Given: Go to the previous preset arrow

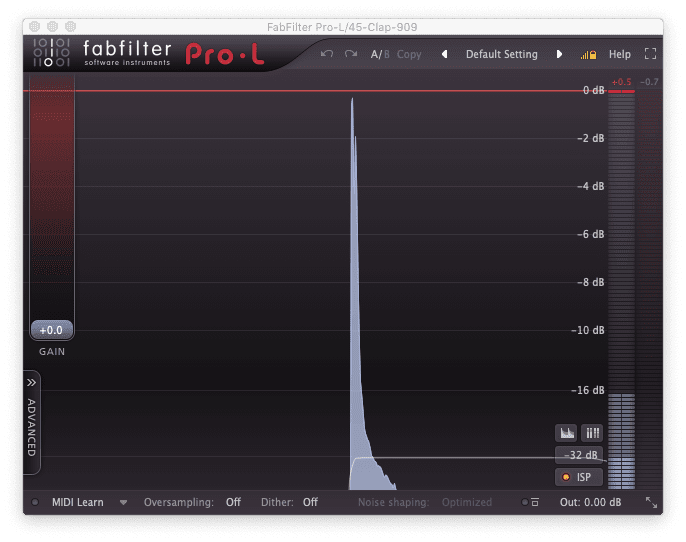Looking at the screenshot, I should 444,54.
